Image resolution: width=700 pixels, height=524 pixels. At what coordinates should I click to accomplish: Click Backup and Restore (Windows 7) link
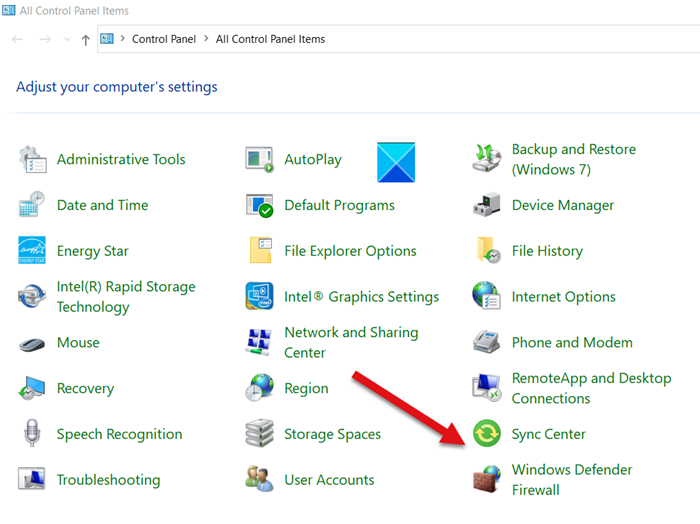[574, 159]
